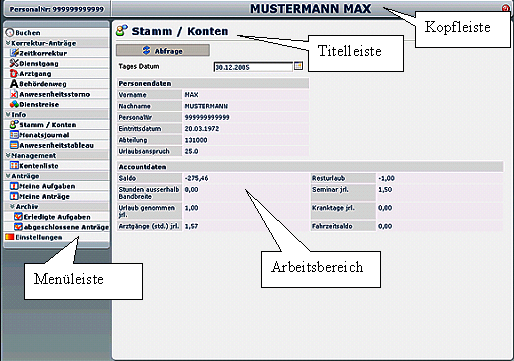This screenshot has width=514, height=361.
Task: Collapse the Info menu section
Action: click(8, 114)
